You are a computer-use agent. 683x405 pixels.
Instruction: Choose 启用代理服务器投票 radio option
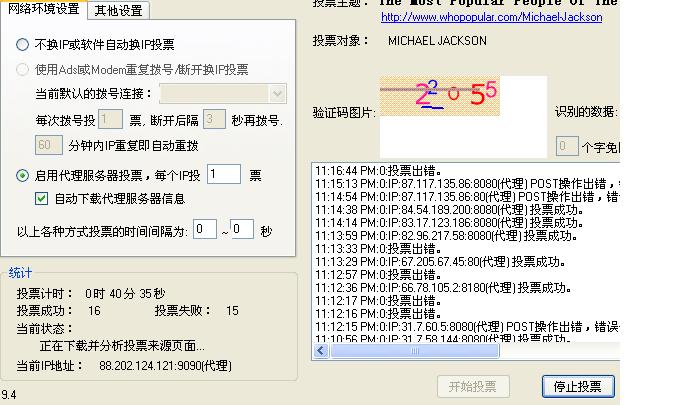pyautogui.click(x=23, y=175)
